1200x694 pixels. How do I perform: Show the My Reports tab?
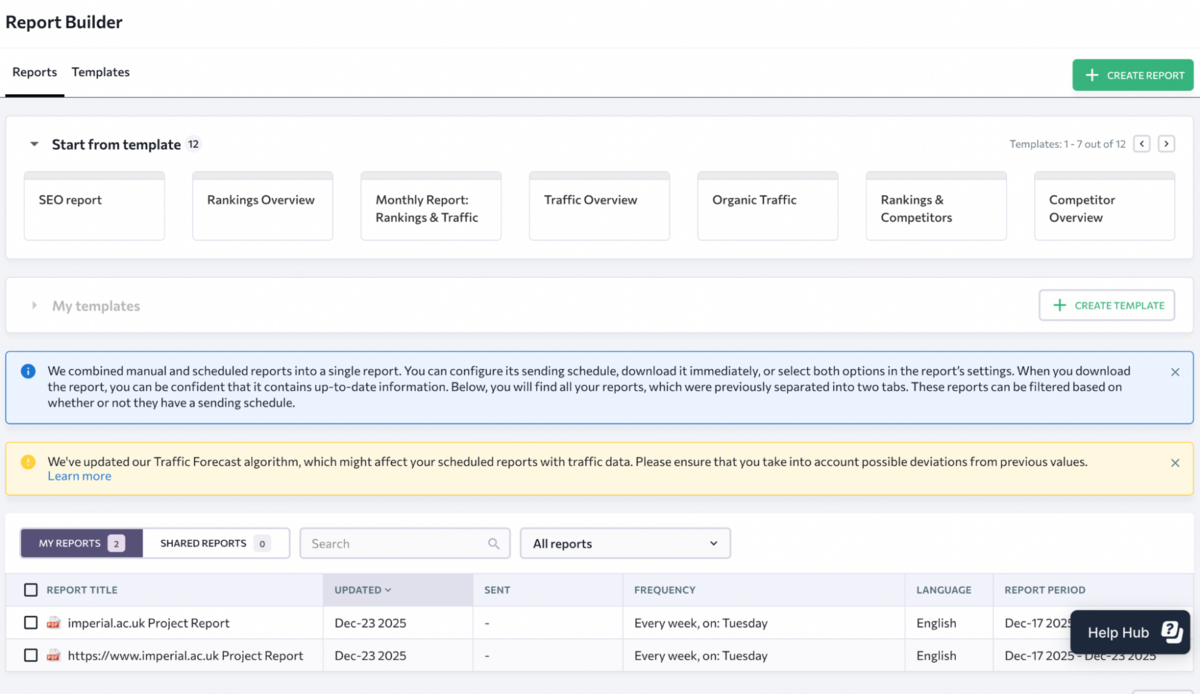click(x=82, y=543)
